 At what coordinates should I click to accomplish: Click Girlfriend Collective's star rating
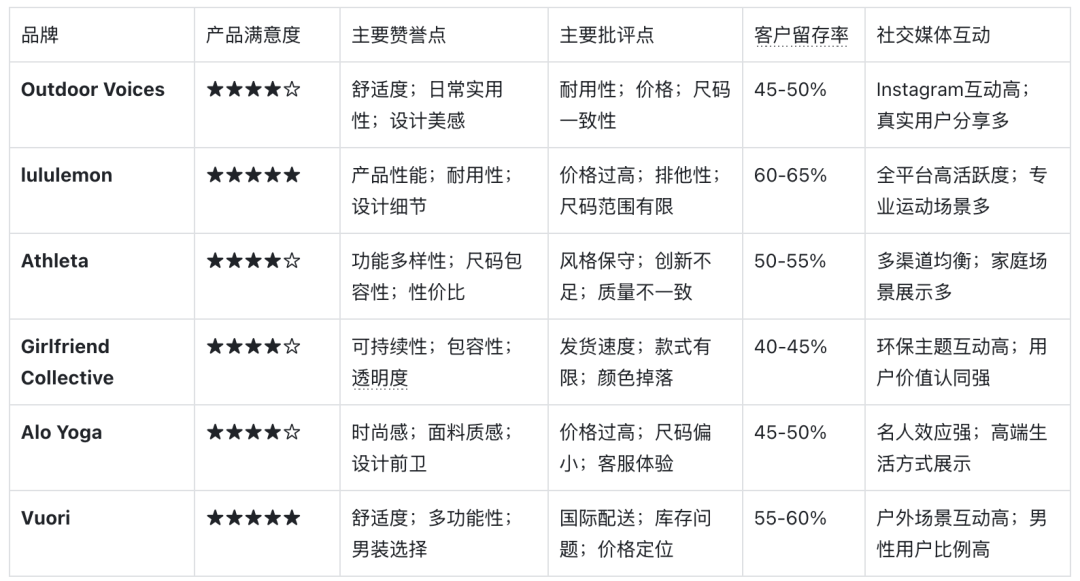pos(253,346)
